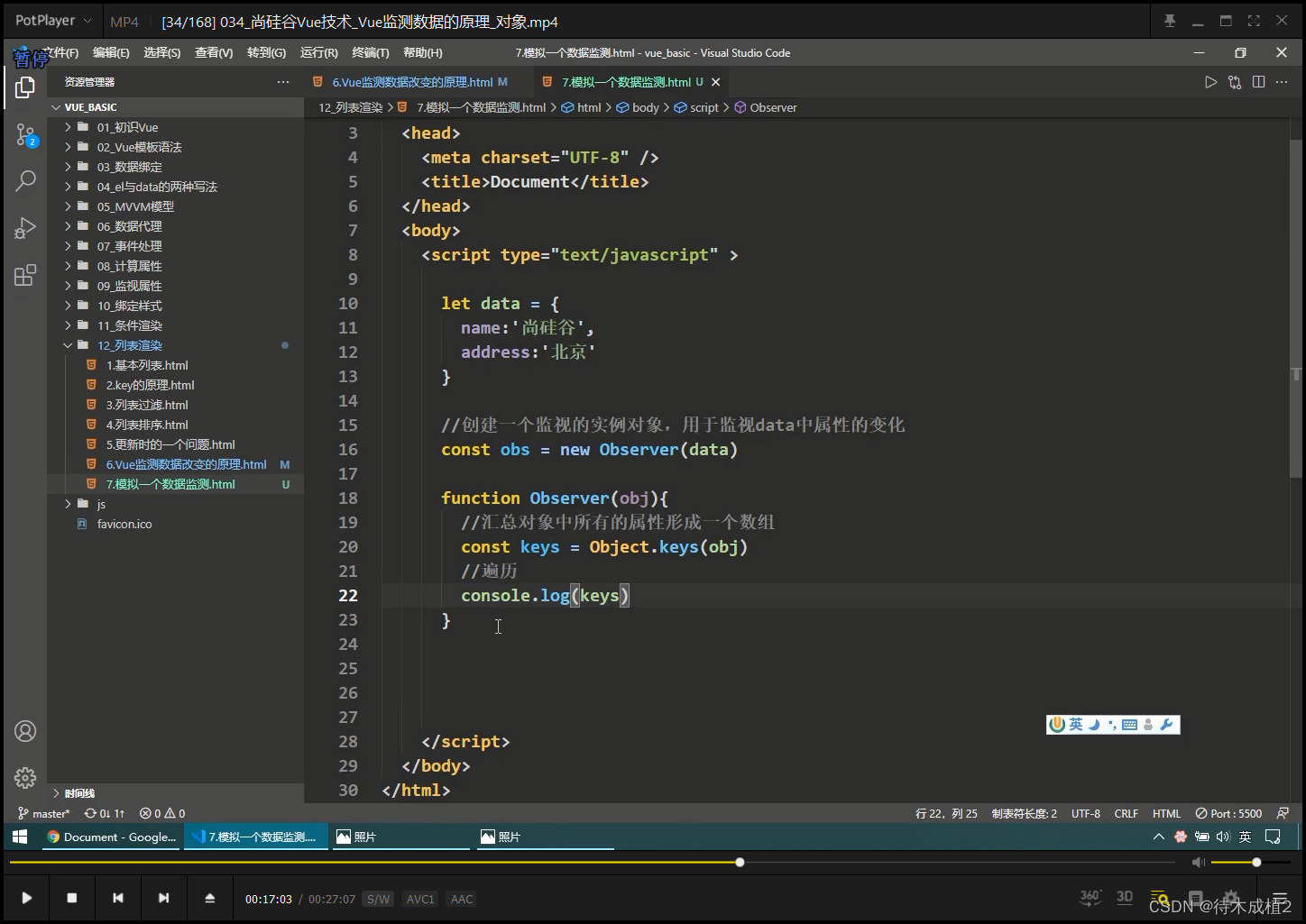Viewport: 1306px width, 924px height.
Task: Open 4.列表排序.html in the explorer
Action: 147,425
